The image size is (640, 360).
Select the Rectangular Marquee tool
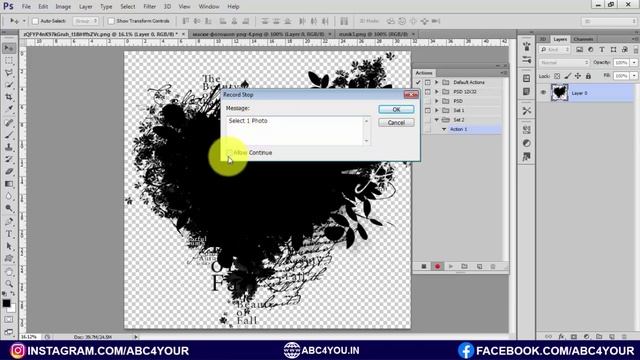click(9, 60)
